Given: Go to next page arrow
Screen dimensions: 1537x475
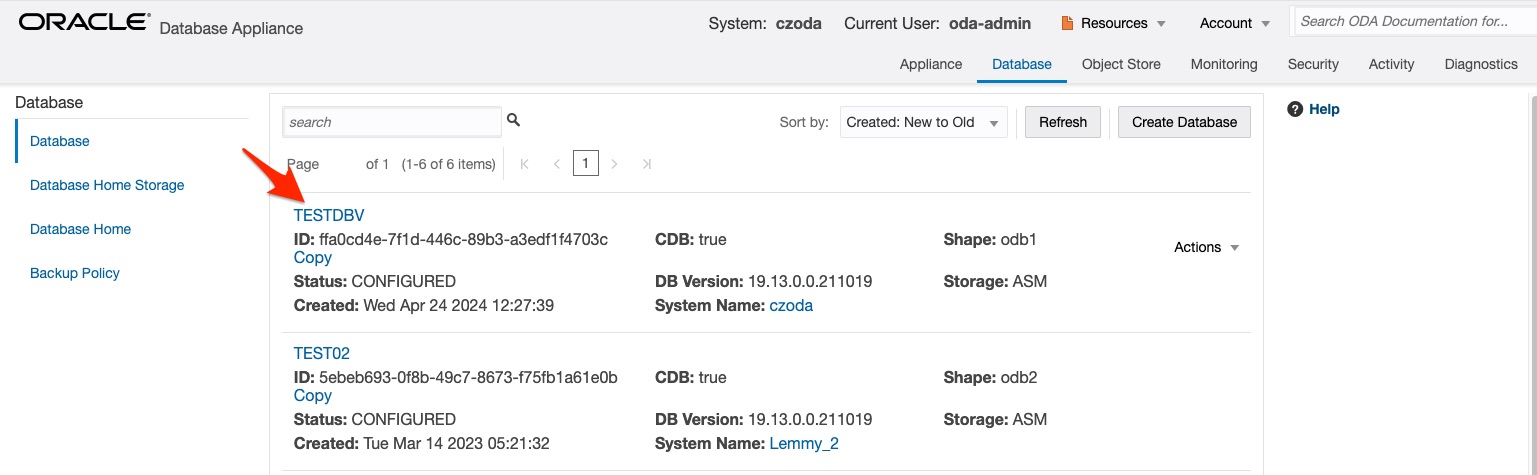Looking at the screenshot, I should coord(615,164).
